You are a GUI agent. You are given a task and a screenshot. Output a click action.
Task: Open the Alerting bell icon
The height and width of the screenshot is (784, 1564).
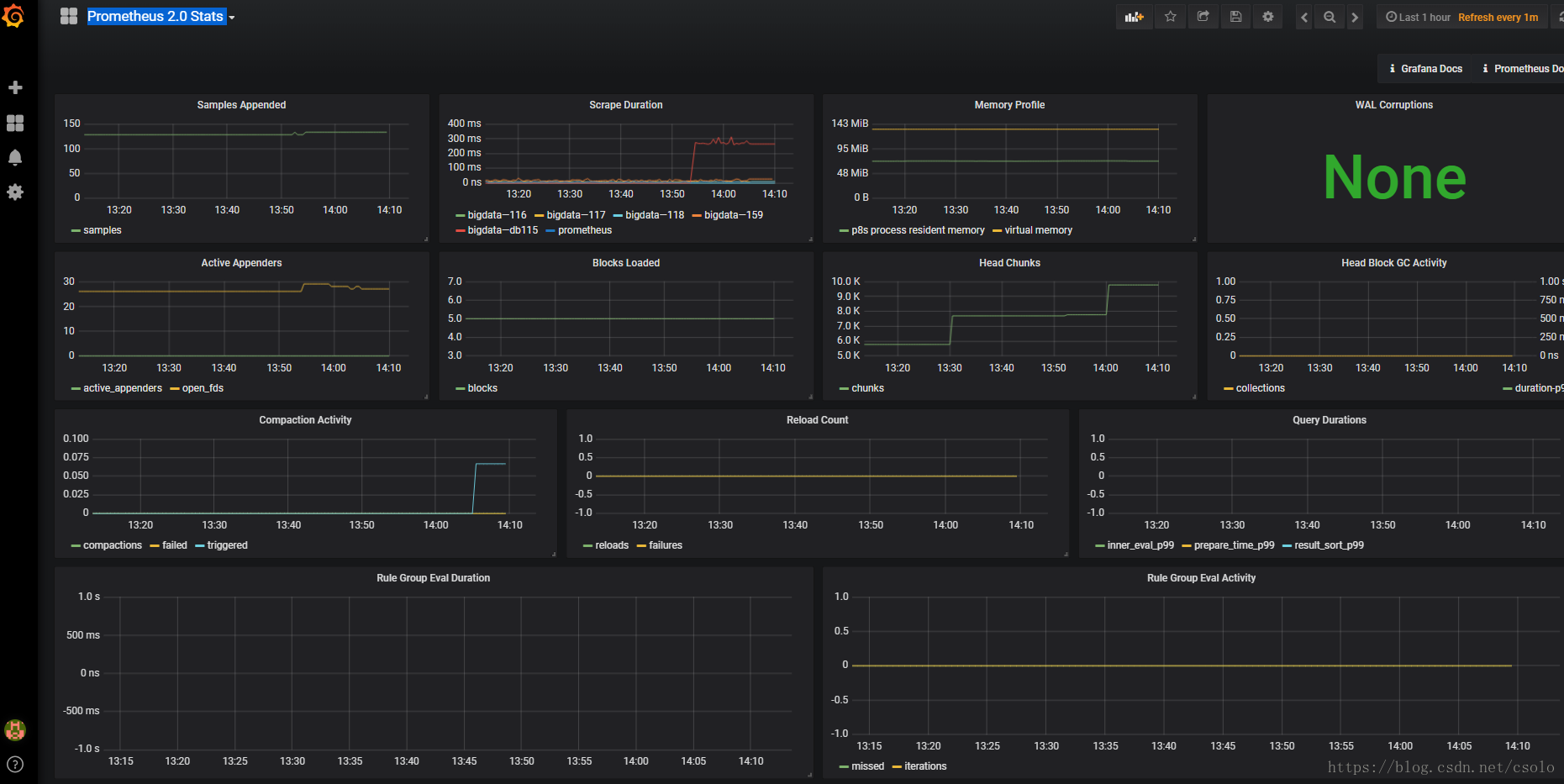click(x=15, y=157)
